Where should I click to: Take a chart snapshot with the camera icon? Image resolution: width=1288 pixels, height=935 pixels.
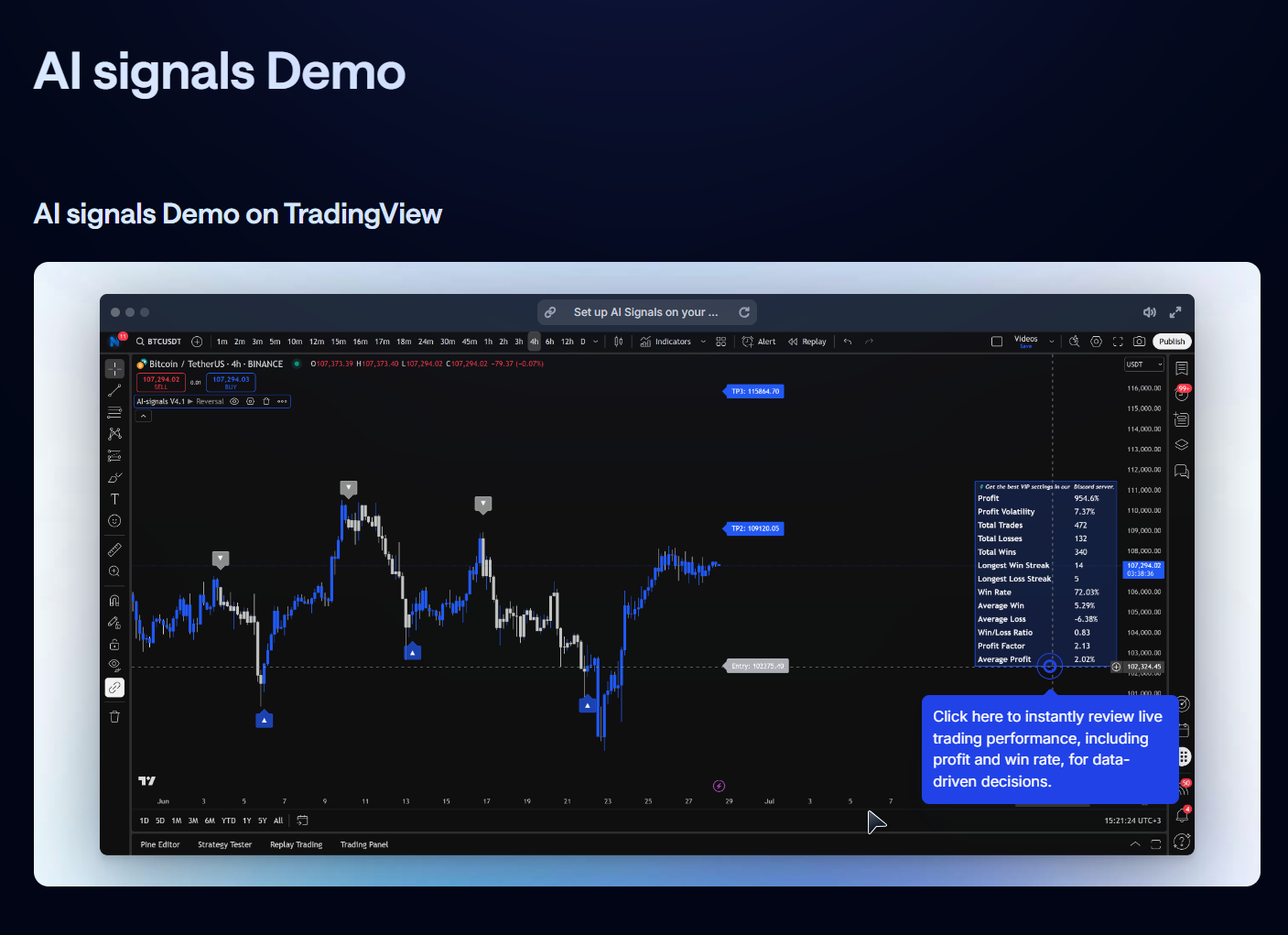[x=1140, y=341]
